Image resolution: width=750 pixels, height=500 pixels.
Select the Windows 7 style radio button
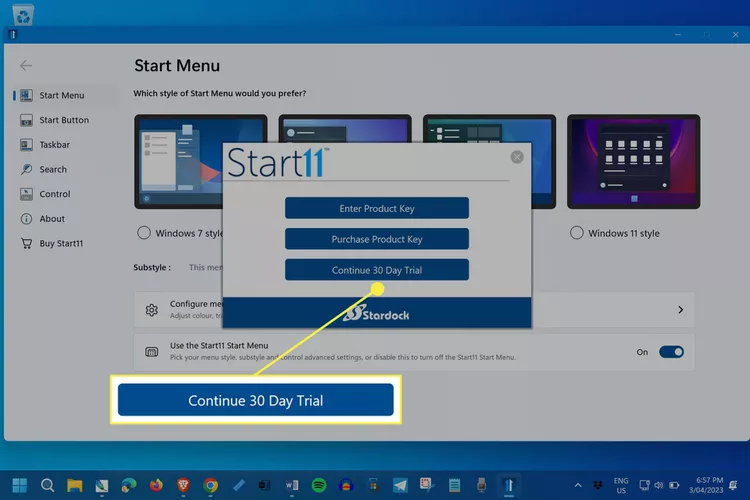pos(144,233)
